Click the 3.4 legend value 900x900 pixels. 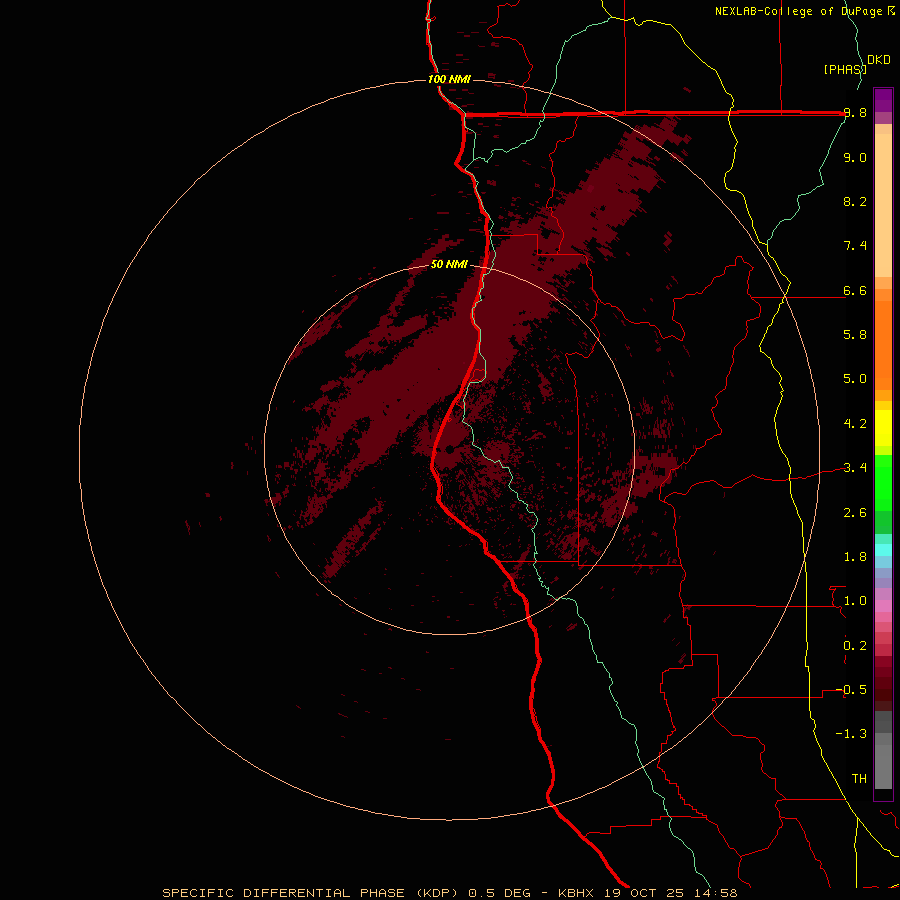coord(855,468)
